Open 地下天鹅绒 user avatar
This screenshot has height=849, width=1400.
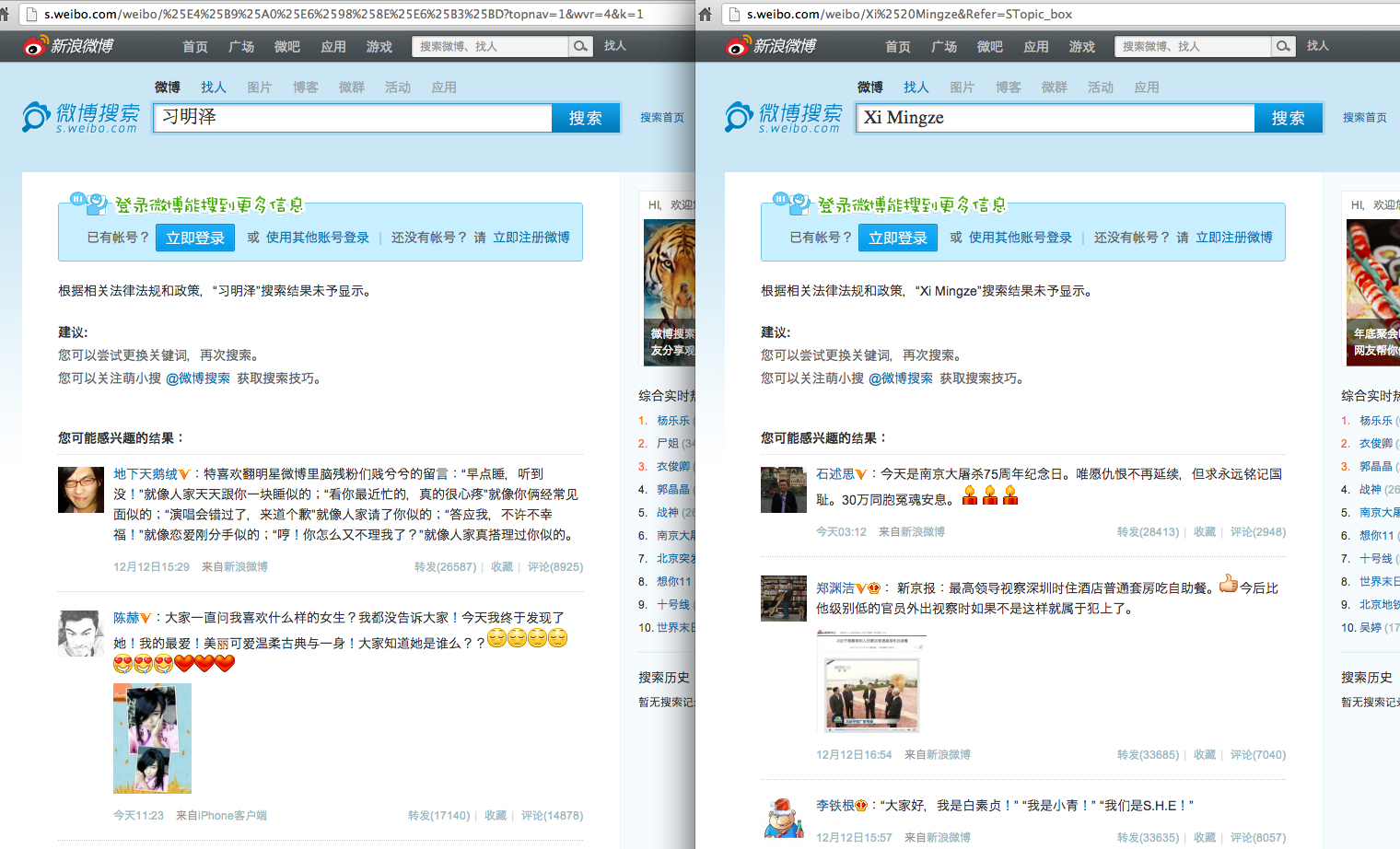click(81, 490)
